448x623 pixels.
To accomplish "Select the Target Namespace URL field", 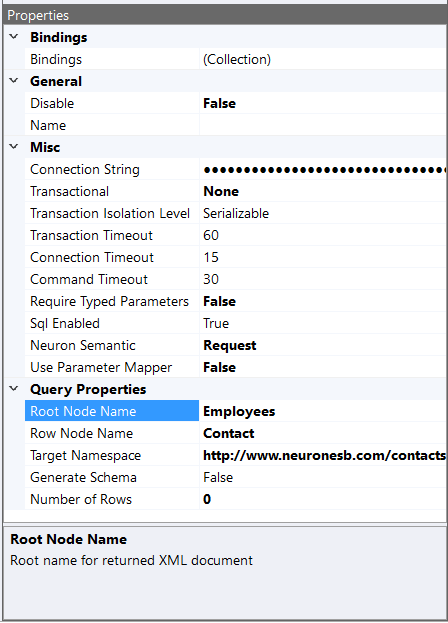I will [x=323, y=455].
